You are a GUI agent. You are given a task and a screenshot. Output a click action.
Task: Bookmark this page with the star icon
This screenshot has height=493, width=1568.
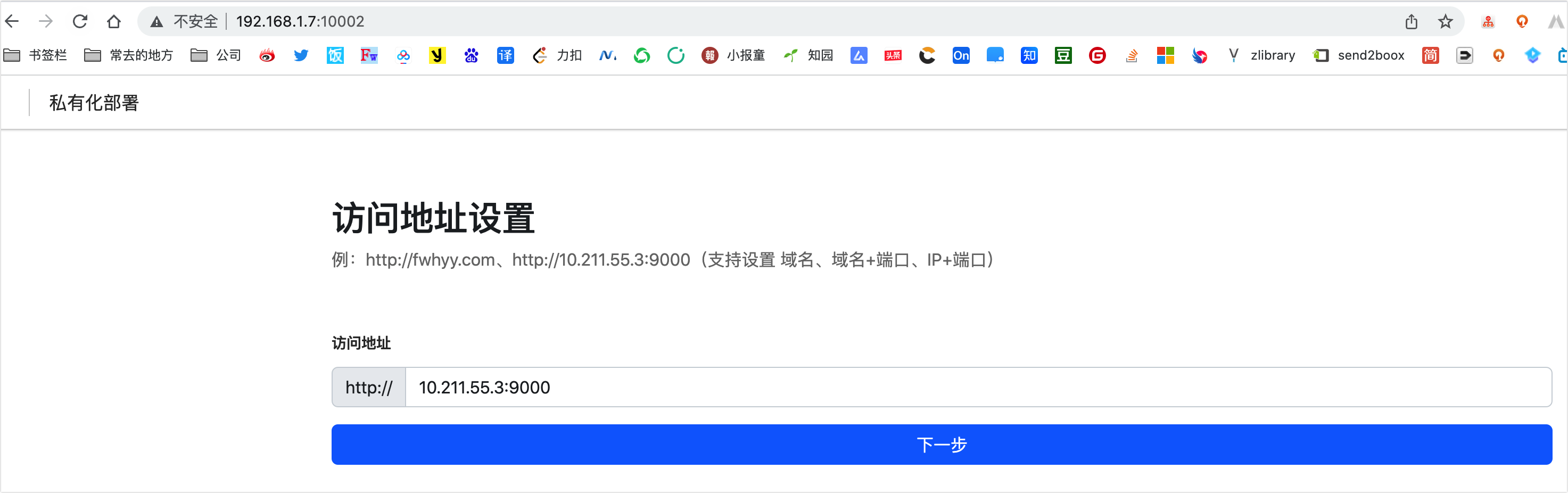[x=1446, y=22]
